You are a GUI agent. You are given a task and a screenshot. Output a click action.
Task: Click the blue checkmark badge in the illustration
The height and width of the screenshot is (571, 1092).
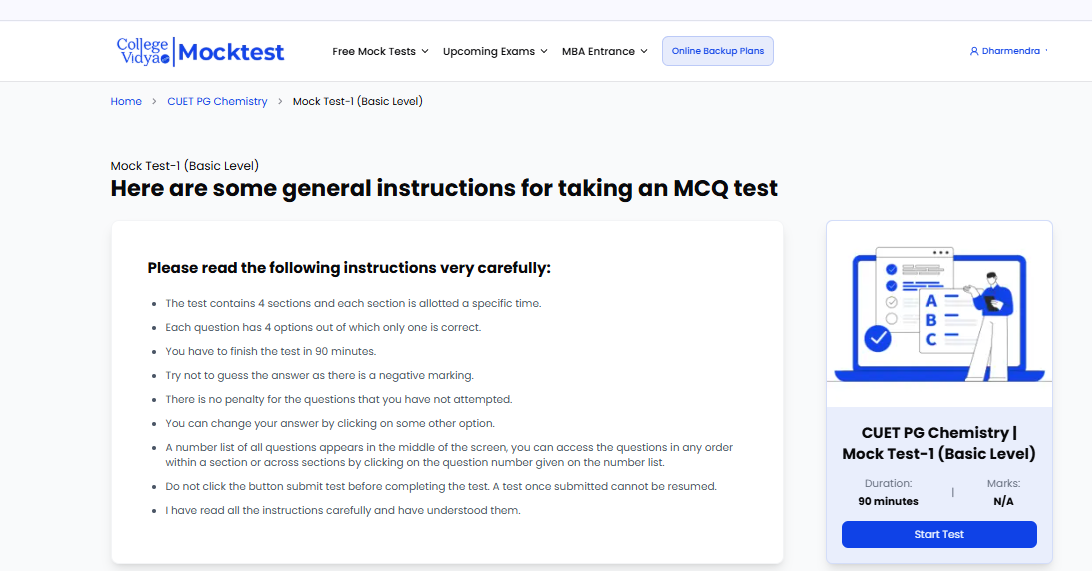click(878, 339)
